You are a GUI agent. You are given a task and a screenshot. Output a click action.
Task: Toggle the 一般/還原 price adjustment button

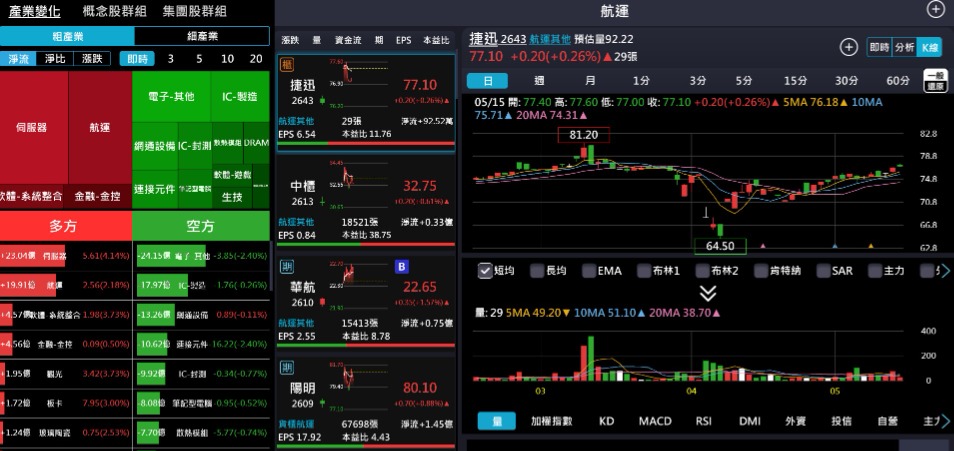[936, 80]
